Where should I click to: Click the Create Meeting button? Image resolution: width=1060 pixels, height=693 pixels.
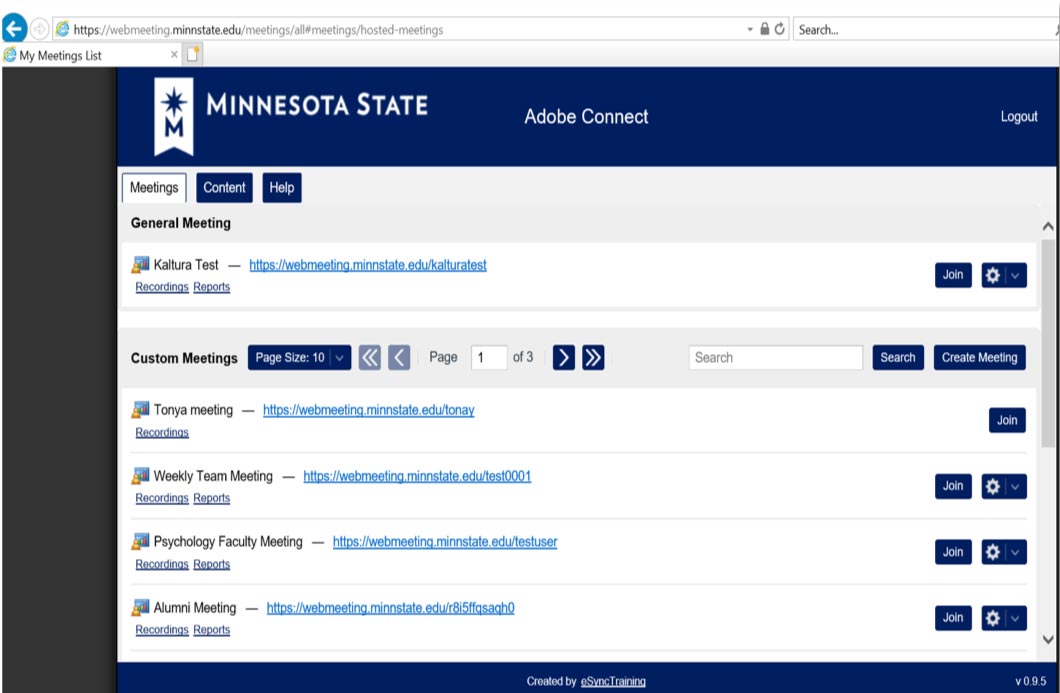(980, 357)
